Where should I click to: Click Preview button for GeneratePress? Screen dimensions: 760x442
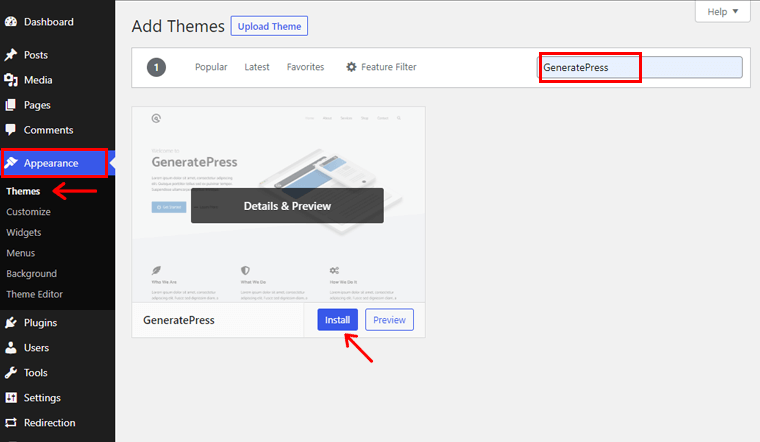(389, 320)
